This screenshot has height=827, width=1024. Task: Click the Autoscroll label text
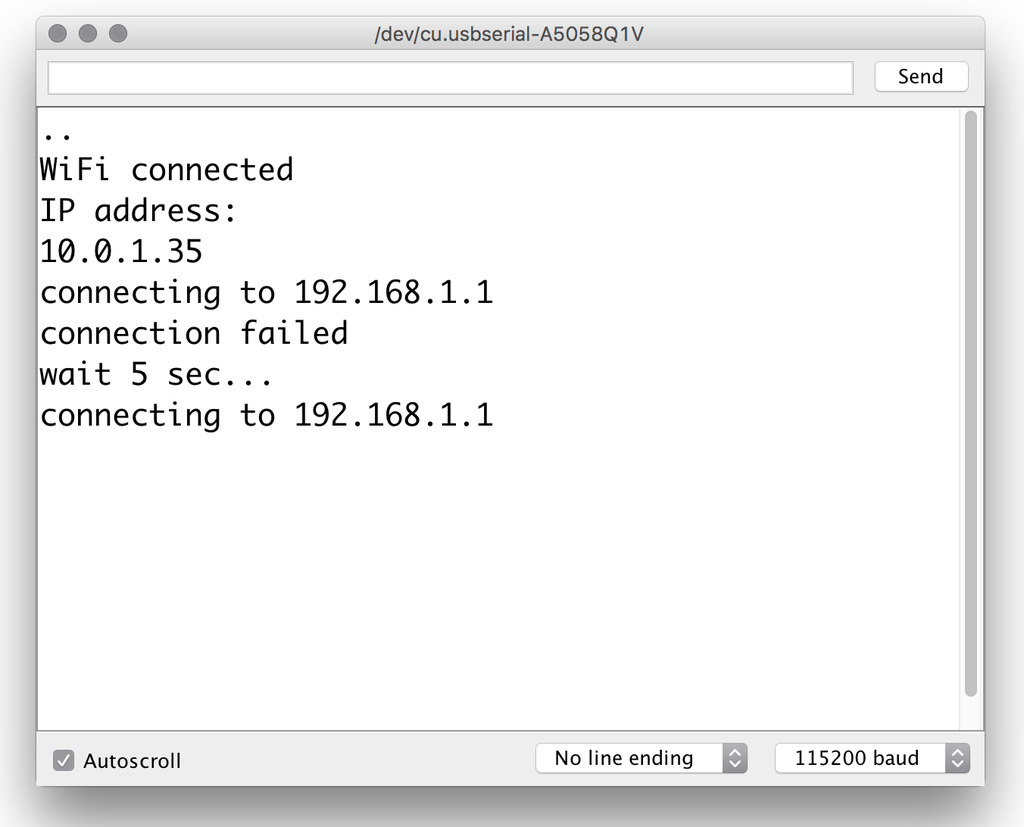coord(132,760)
